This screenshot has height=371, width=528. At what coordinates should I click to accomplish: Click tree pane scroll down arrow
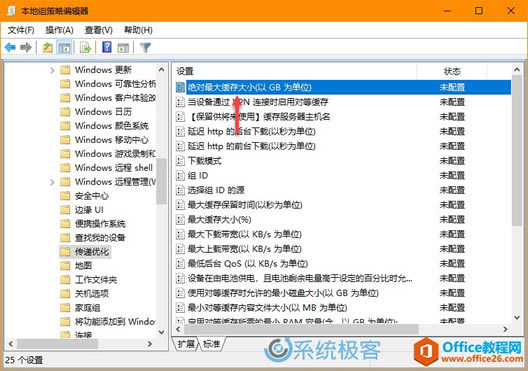click(161, 332)
